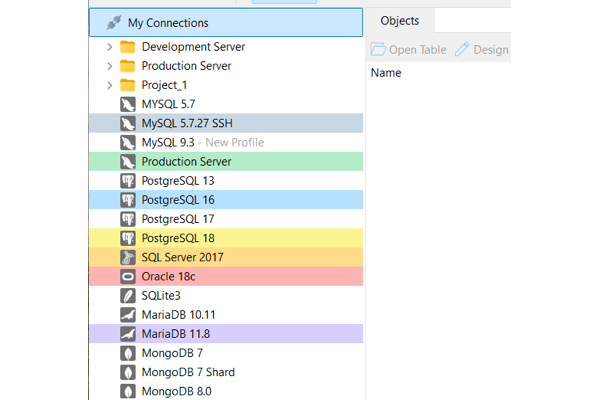This screenshot has width=600, height=400.
Task: Click the MariaDB 10.11 seal icon
Action: tap(128, 315)
